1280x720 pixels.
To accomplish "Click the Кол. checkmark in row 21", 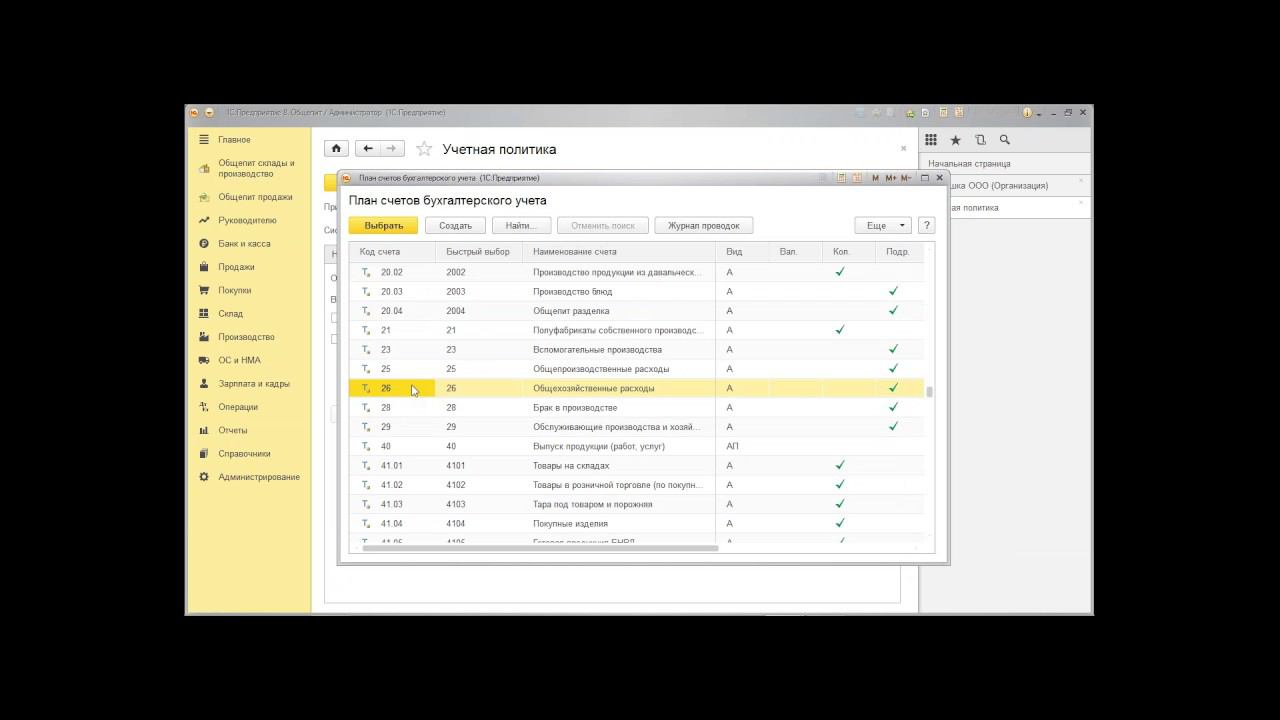I will point(840,330).
